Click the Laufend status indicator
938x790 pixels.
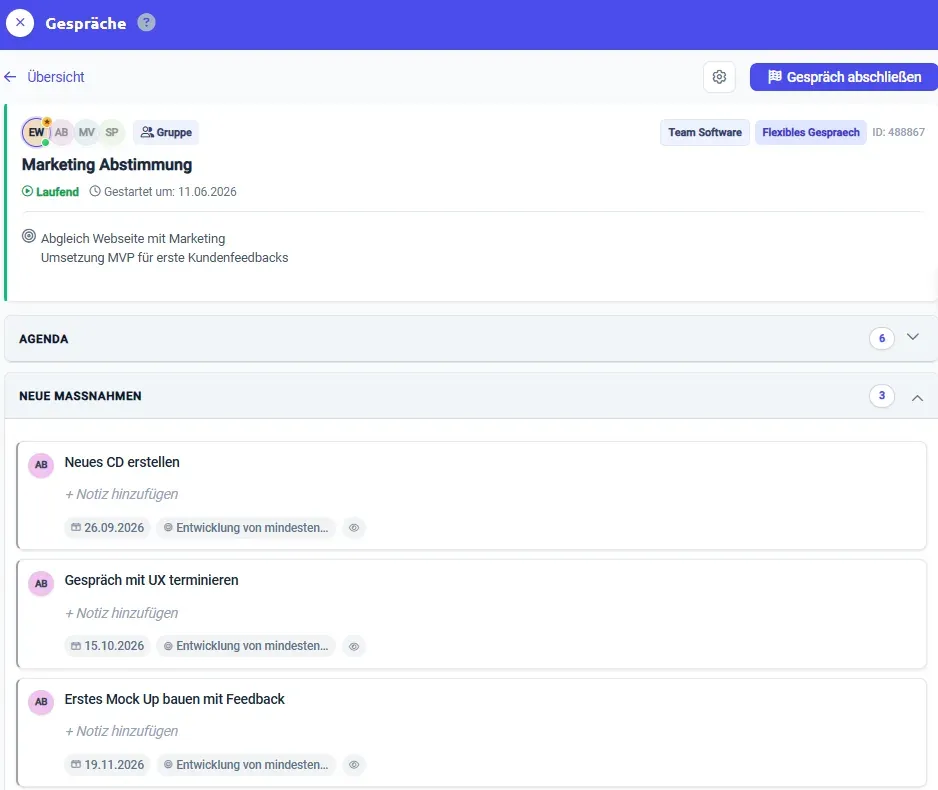tap(50, 191)
